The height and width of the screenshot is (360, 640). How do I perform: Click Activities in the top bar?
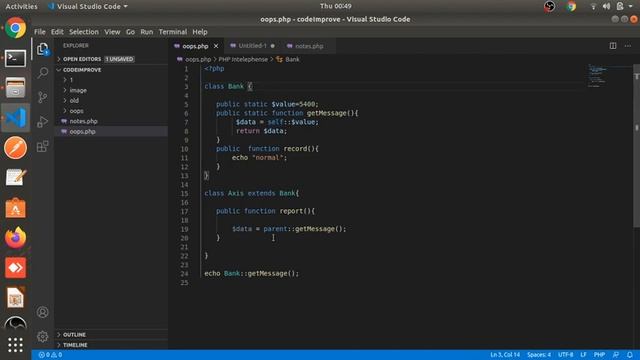click(21, 6)
